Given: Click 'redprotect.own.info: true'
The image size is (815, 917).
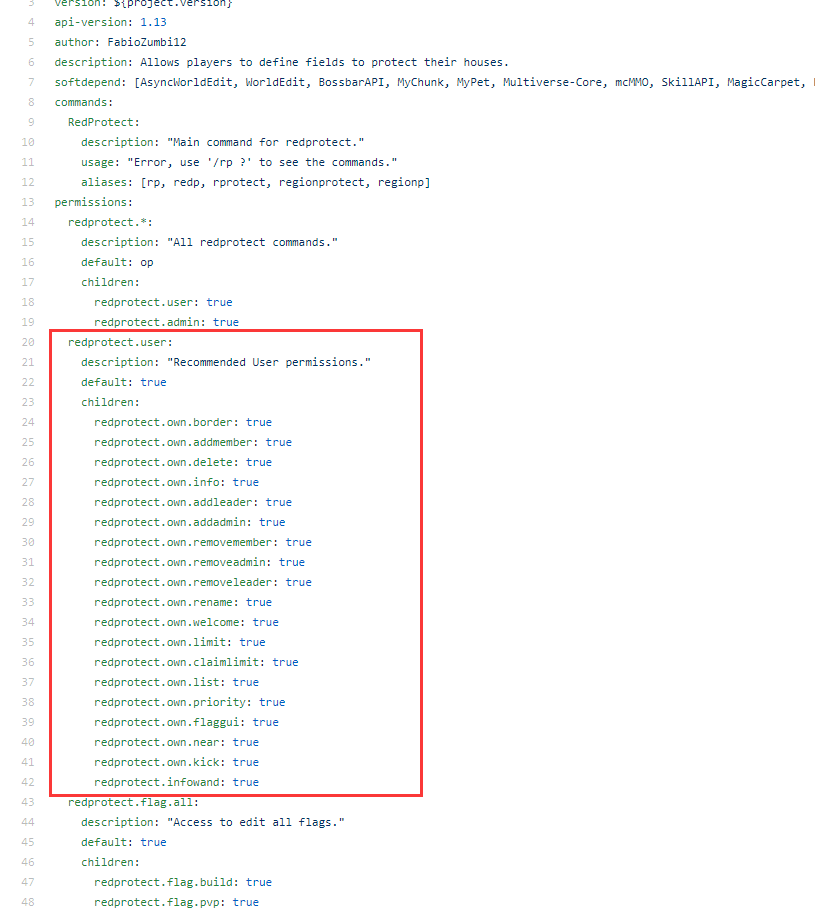Looking at the screenshot, I should 177,482.
